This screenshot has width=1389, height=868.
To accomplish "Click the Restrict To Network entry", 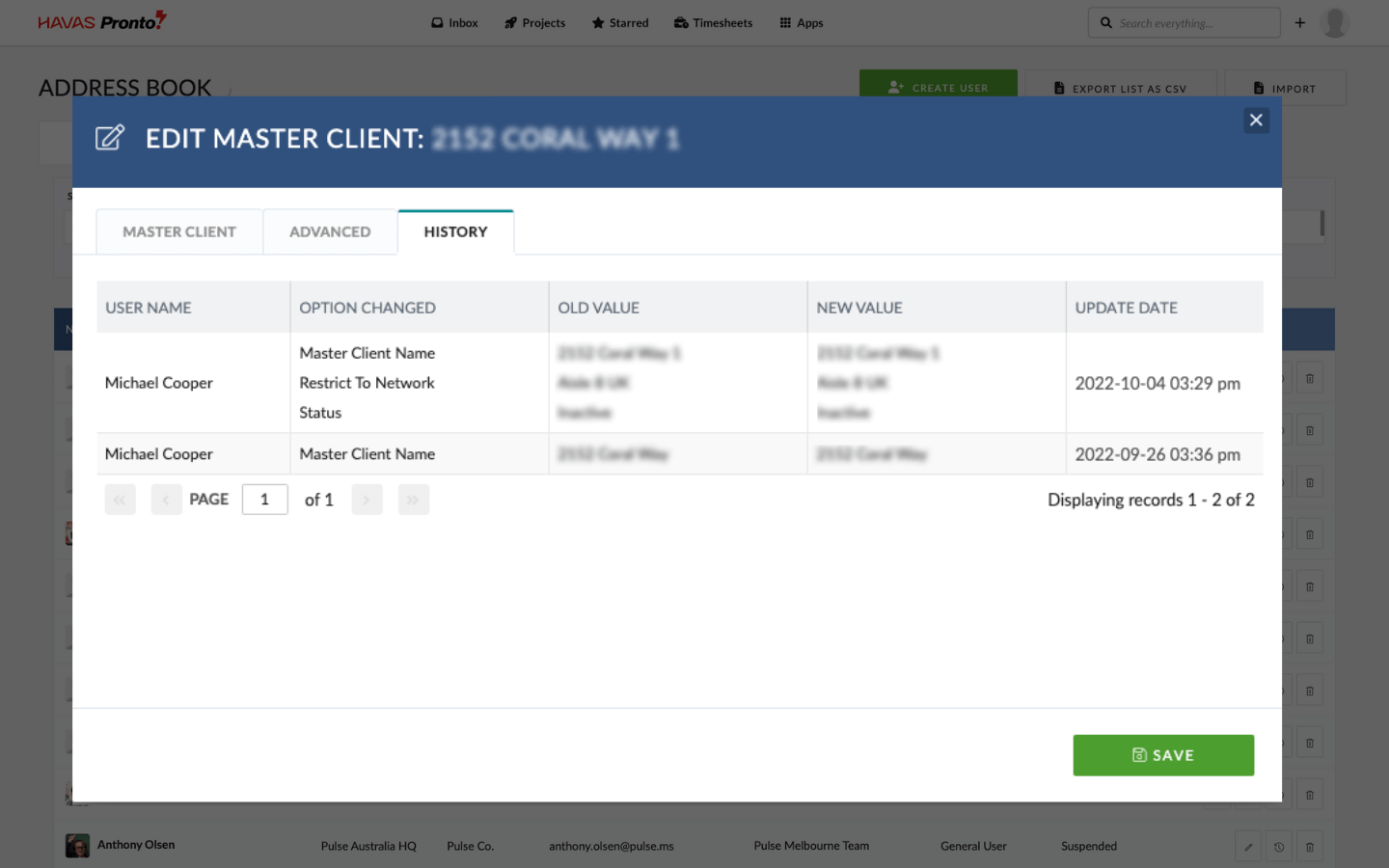I will 367,383.
